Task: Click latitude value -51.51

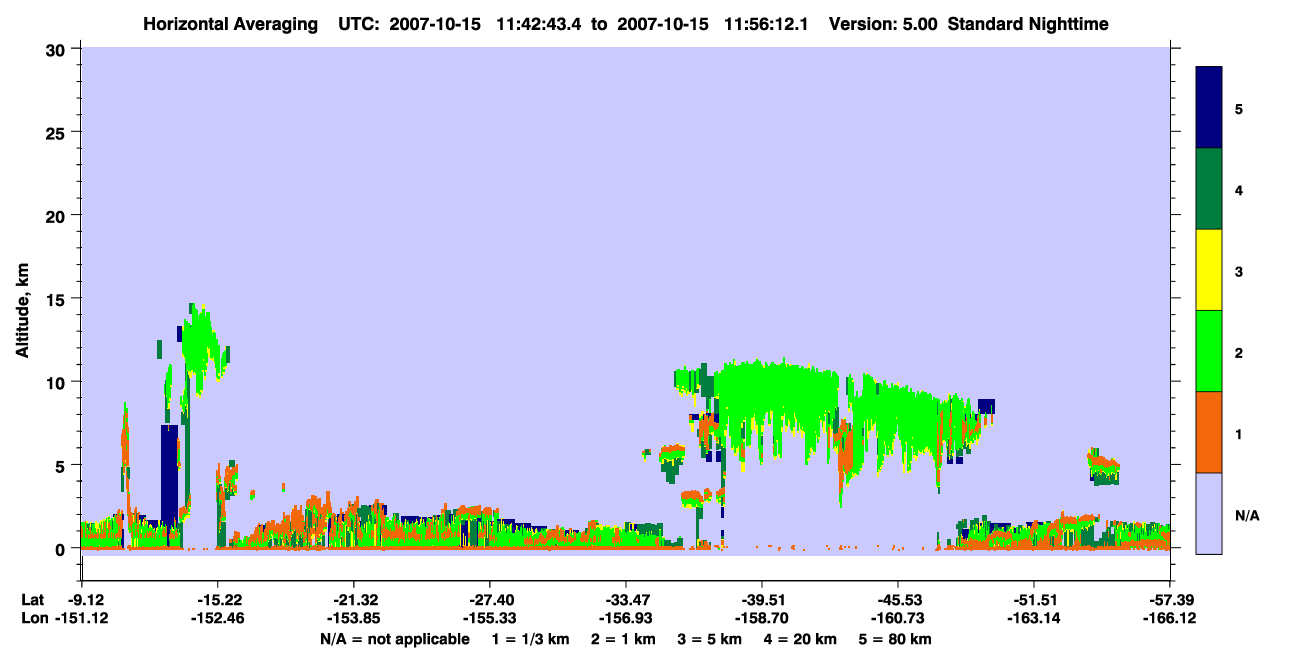Action: (1033, 599)
